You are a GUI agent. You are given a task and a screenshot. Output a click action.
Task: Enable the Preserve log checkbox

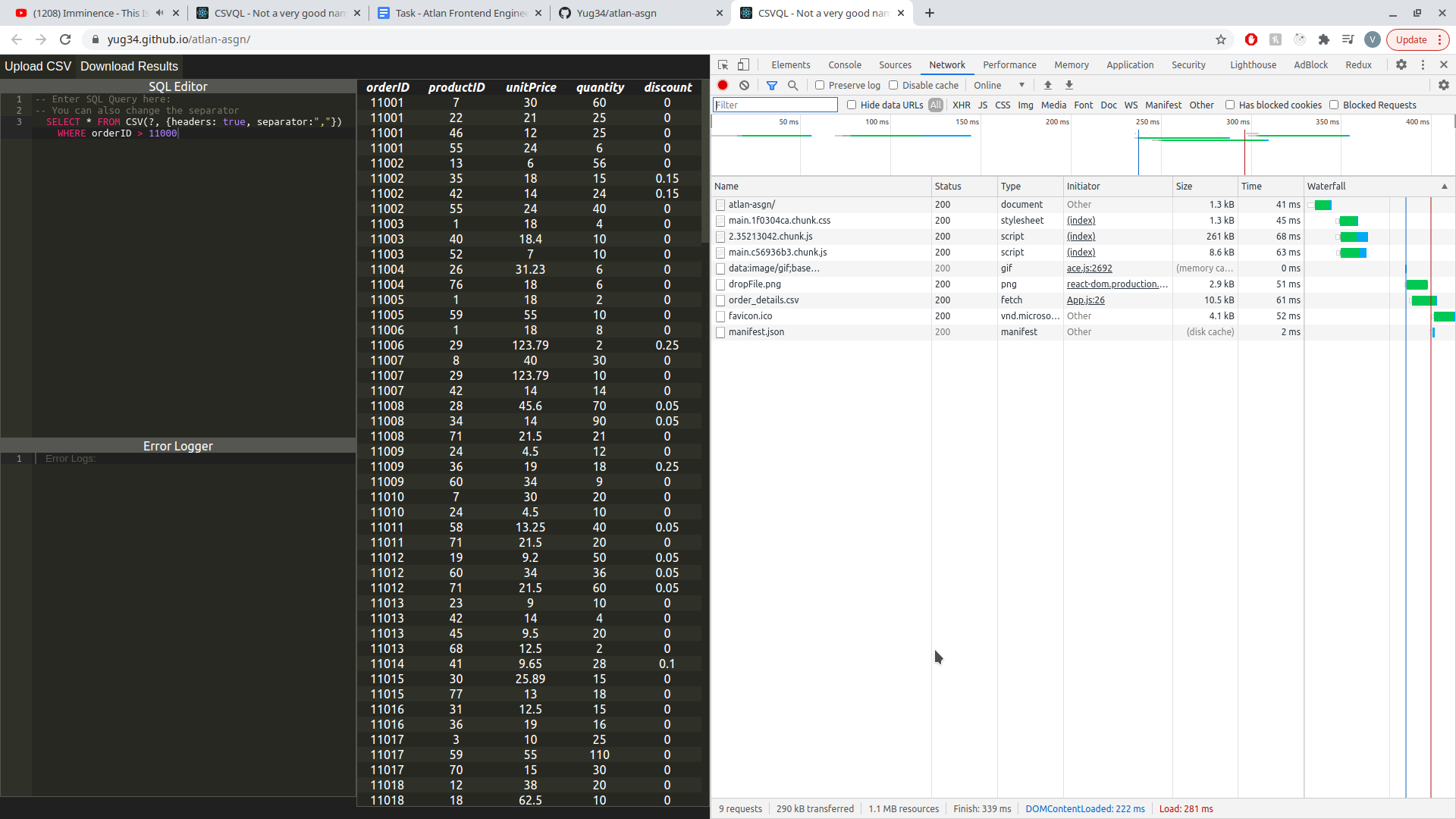819,85
